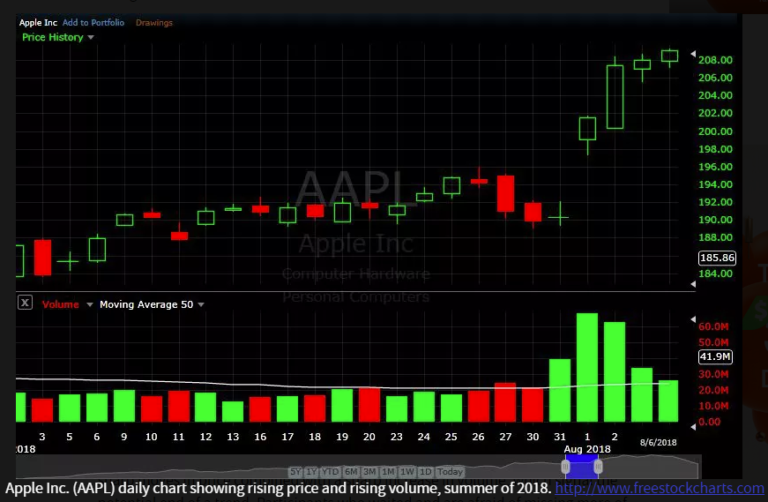768x502 pixels.
Task: Expand the Volume indicator dropdown arrow
Action: coord(89,305)
